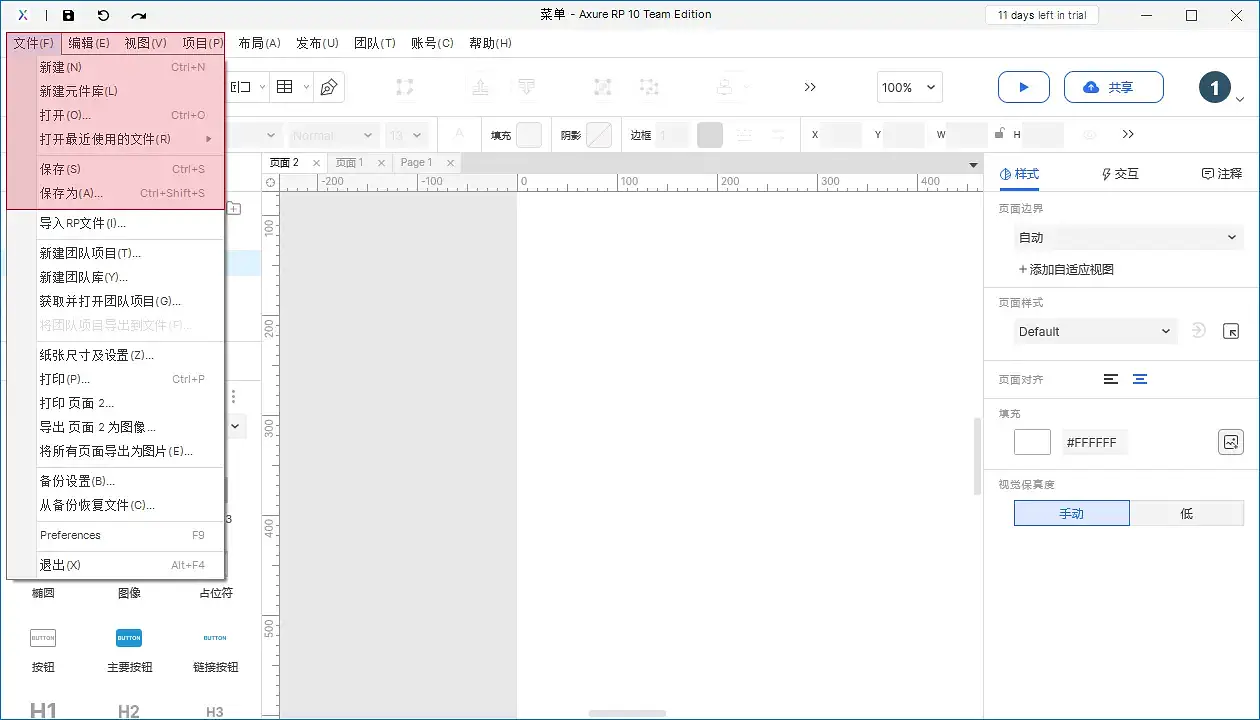Click the blue Preview play button
The height and width of the screenshot is (720, 1260).
click(1023, 87)
